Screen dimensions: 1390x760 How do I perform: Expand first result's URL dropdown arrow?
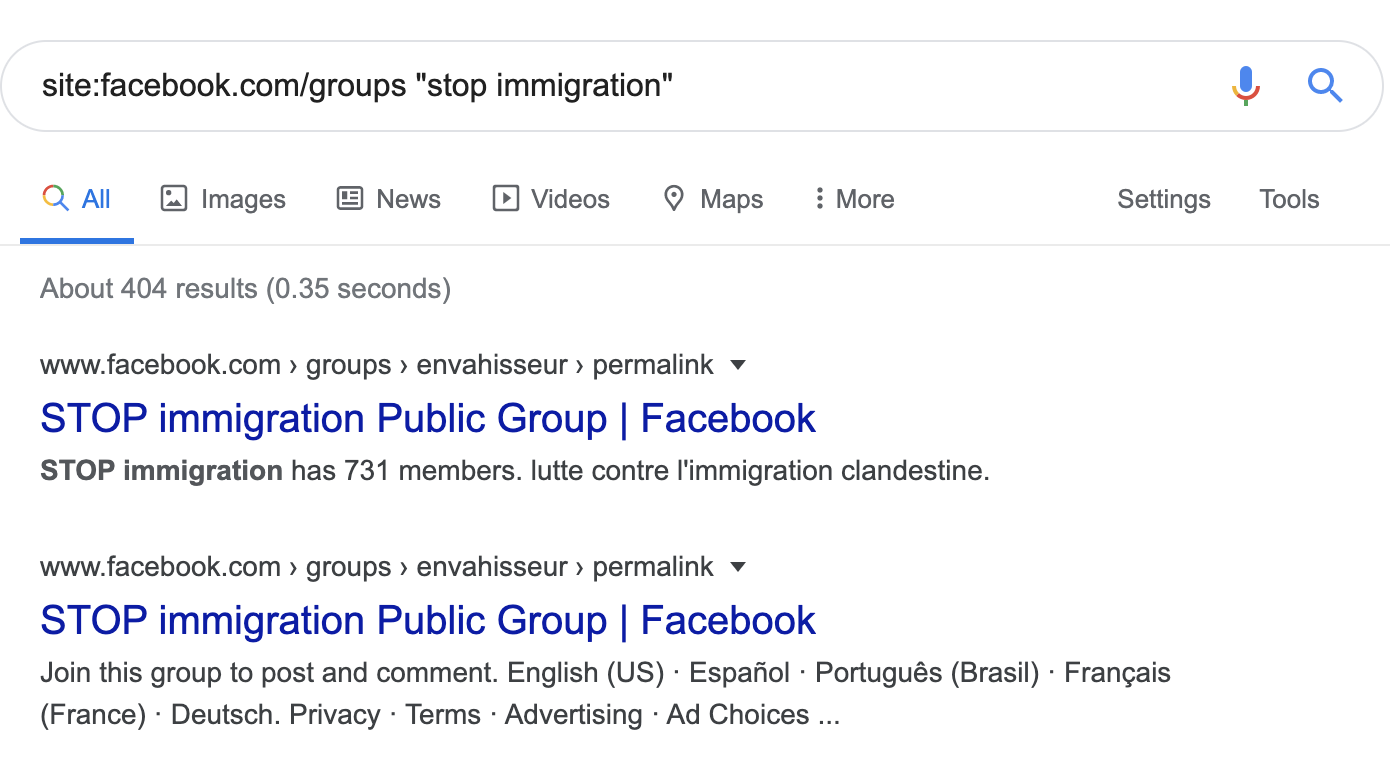[x=738, y=366]
